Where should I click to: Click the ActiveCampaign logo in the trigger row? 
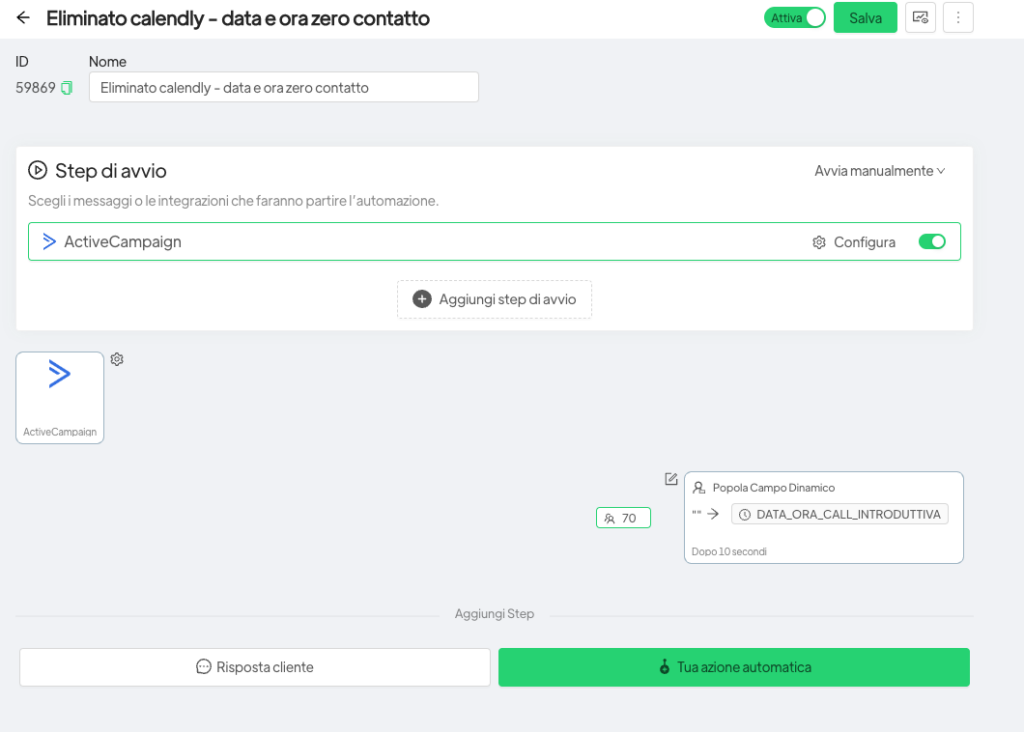pyautogui.click(x=49, y=242)
